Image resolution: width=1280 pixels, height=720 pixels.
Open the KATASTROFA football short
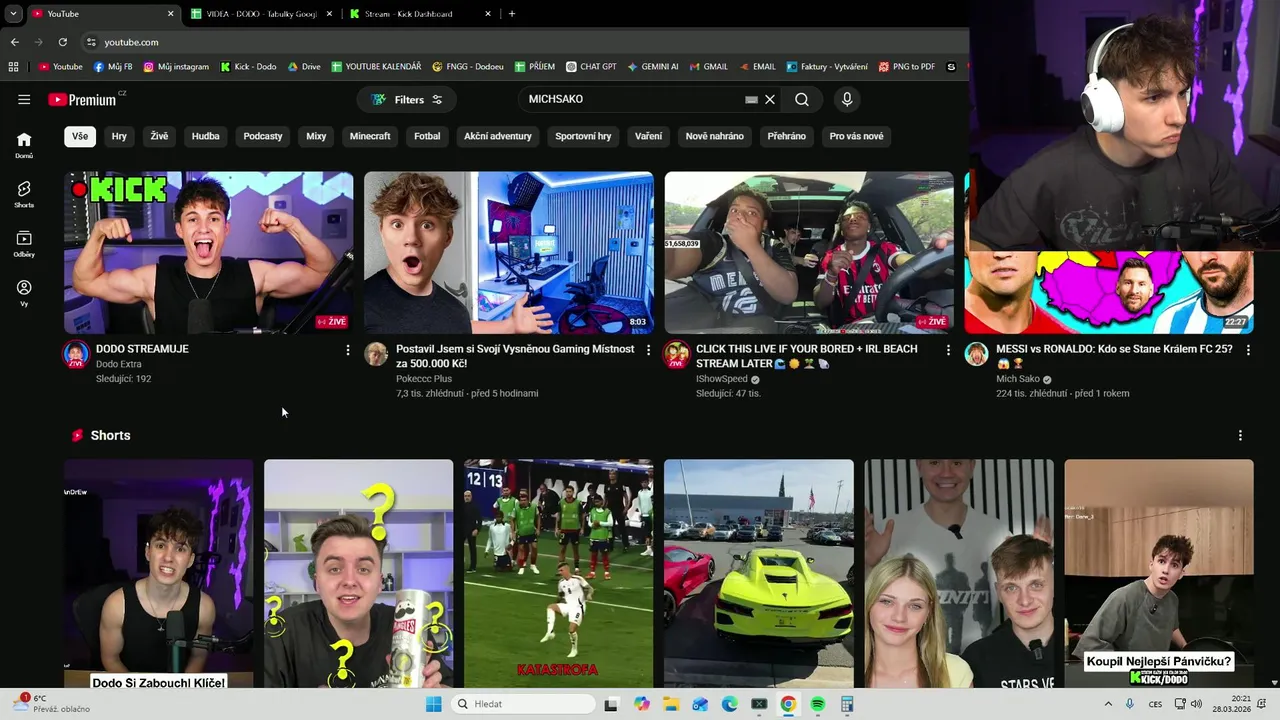pos(558,574)
